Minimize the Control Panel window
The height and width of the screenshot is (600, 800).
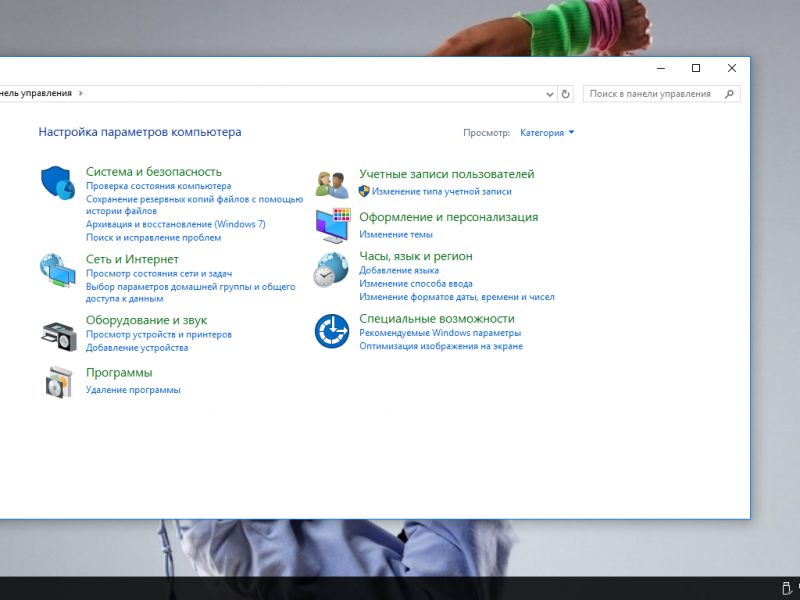(661, 68)
